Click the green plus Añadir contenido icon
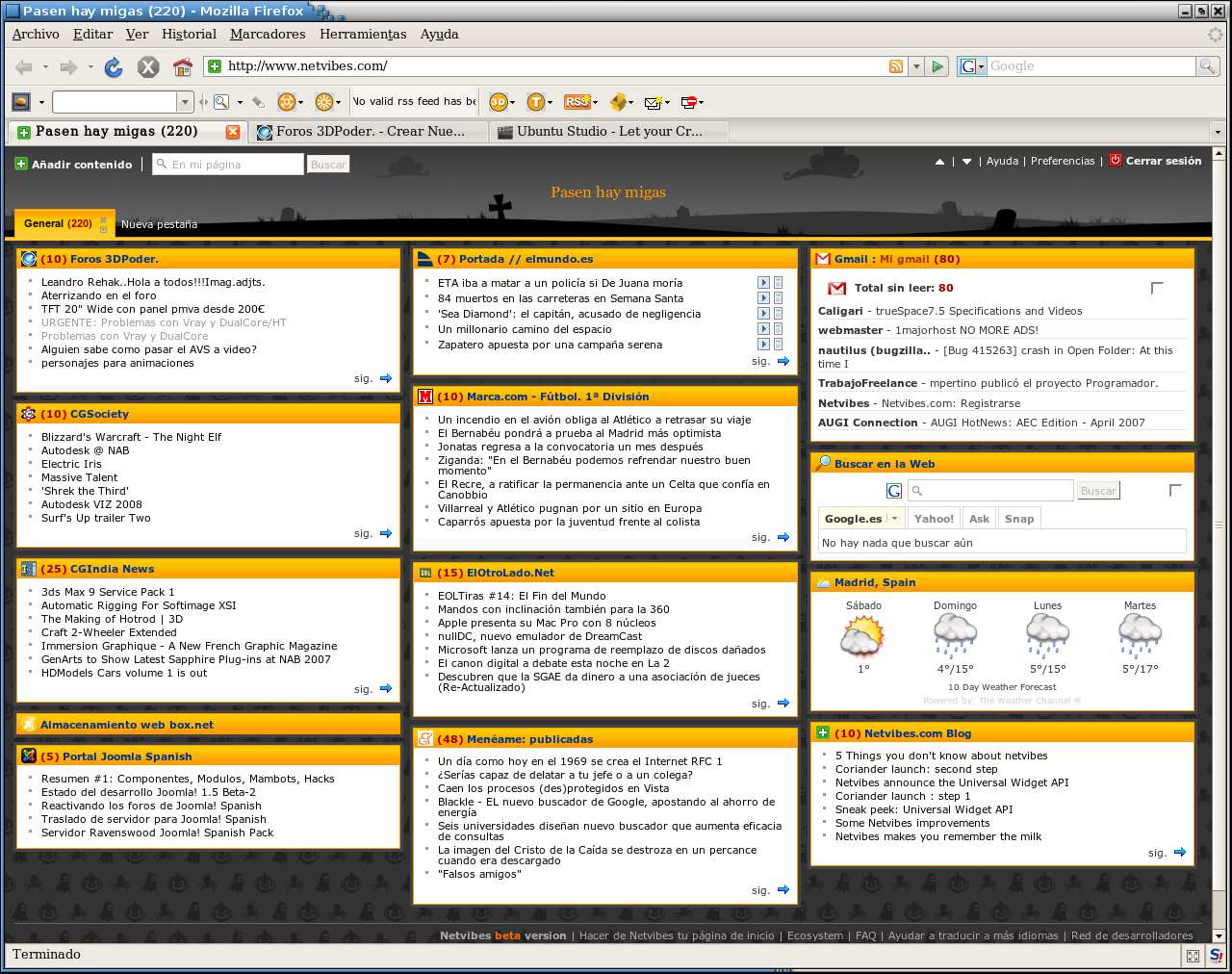The width and height of the screenshot is (1232, 974). [21, 164]
